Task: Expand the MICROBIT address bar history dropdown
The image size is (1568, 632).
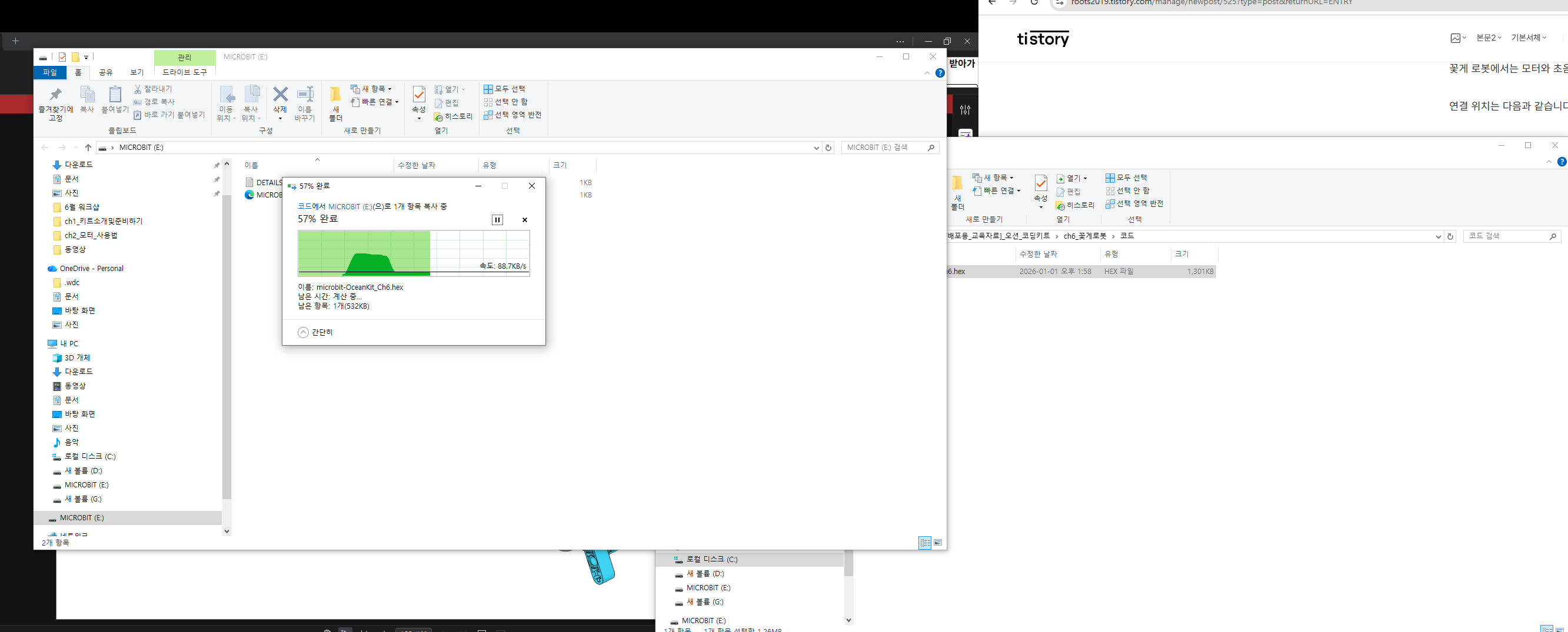Action: (x=815, y=147)
